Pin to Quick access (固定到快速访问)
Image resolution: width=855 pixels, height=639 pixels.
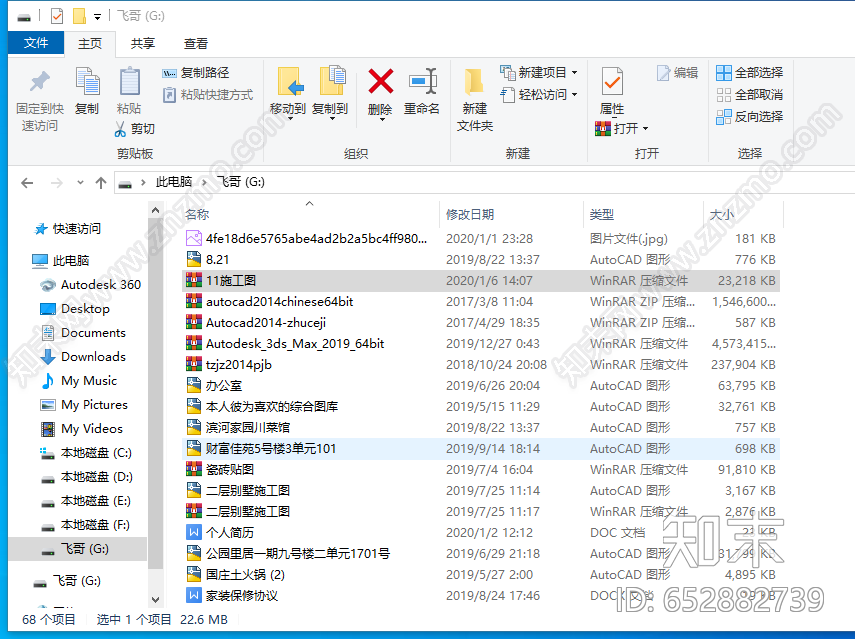coord(39,101)
